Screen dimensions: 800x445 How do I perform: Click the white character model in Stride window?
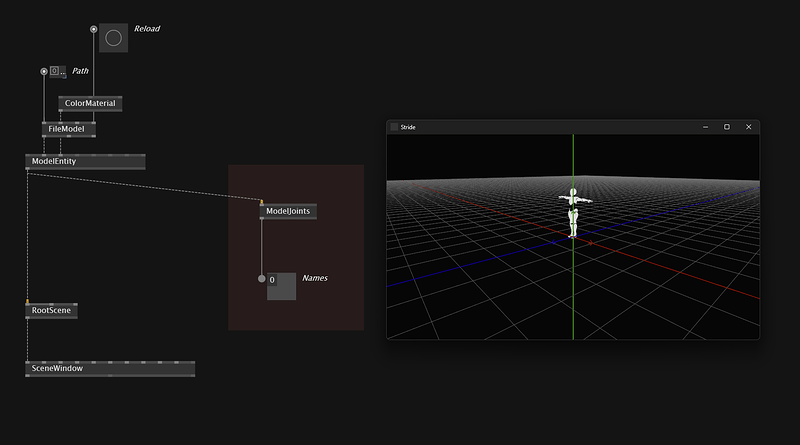(x=574, y=213)
